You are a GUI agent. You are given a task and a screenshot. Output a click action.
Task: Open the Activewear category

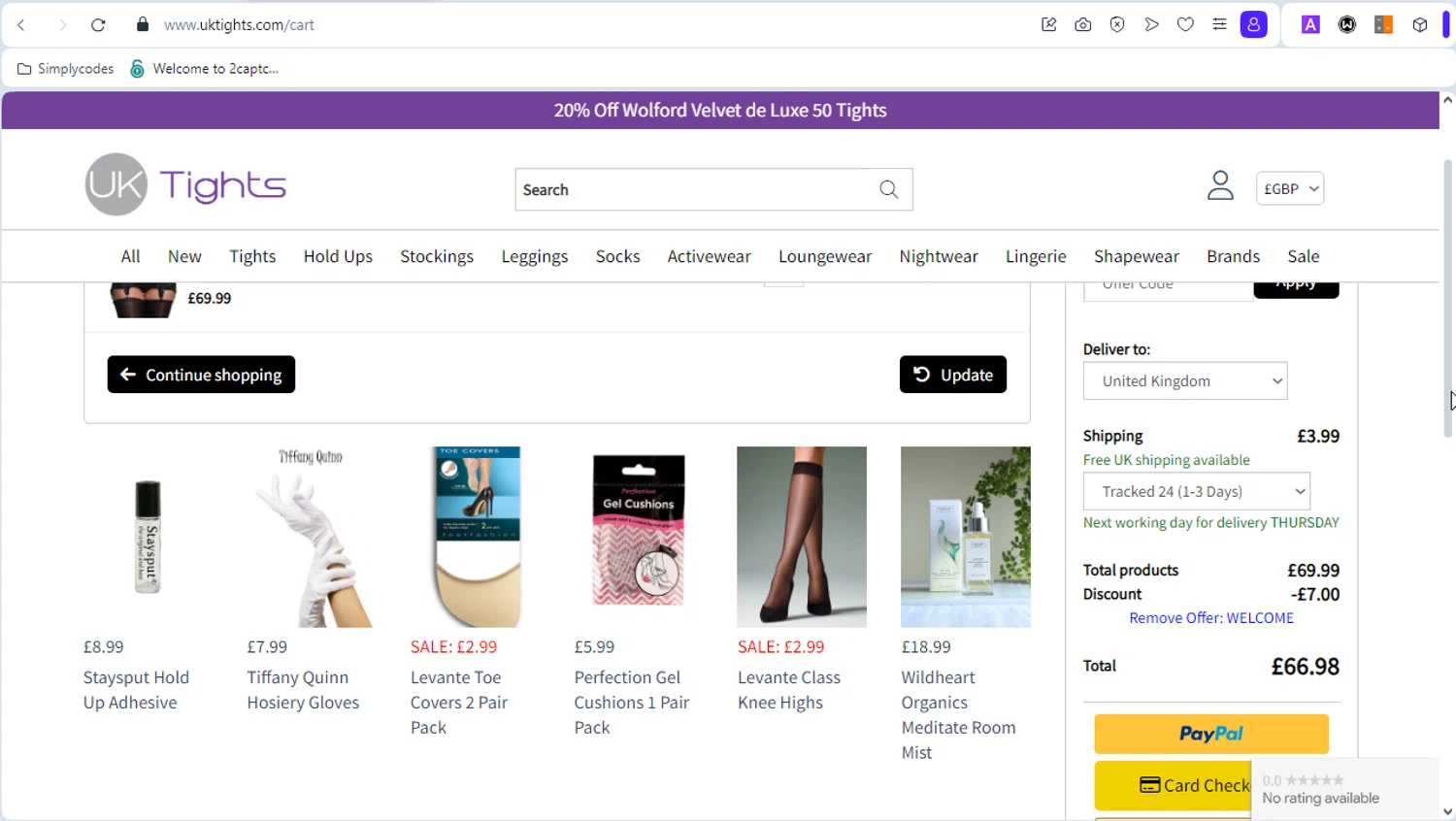pos(710,257)
